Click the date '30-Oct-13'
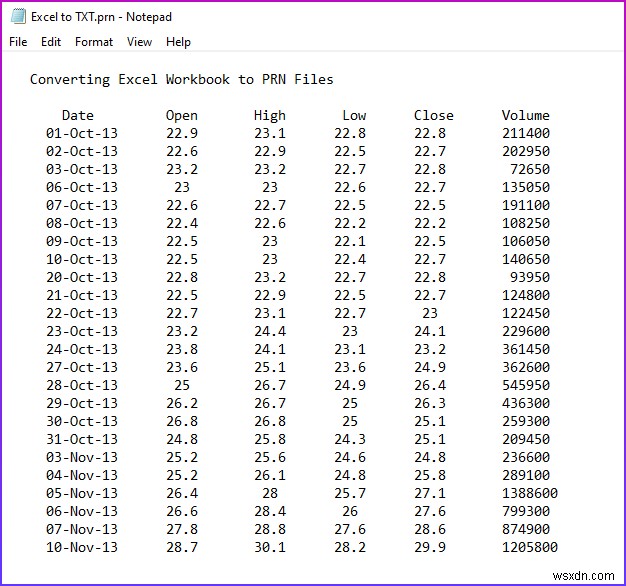This screenshot has height=586, width=626. (x=82, y=421)
